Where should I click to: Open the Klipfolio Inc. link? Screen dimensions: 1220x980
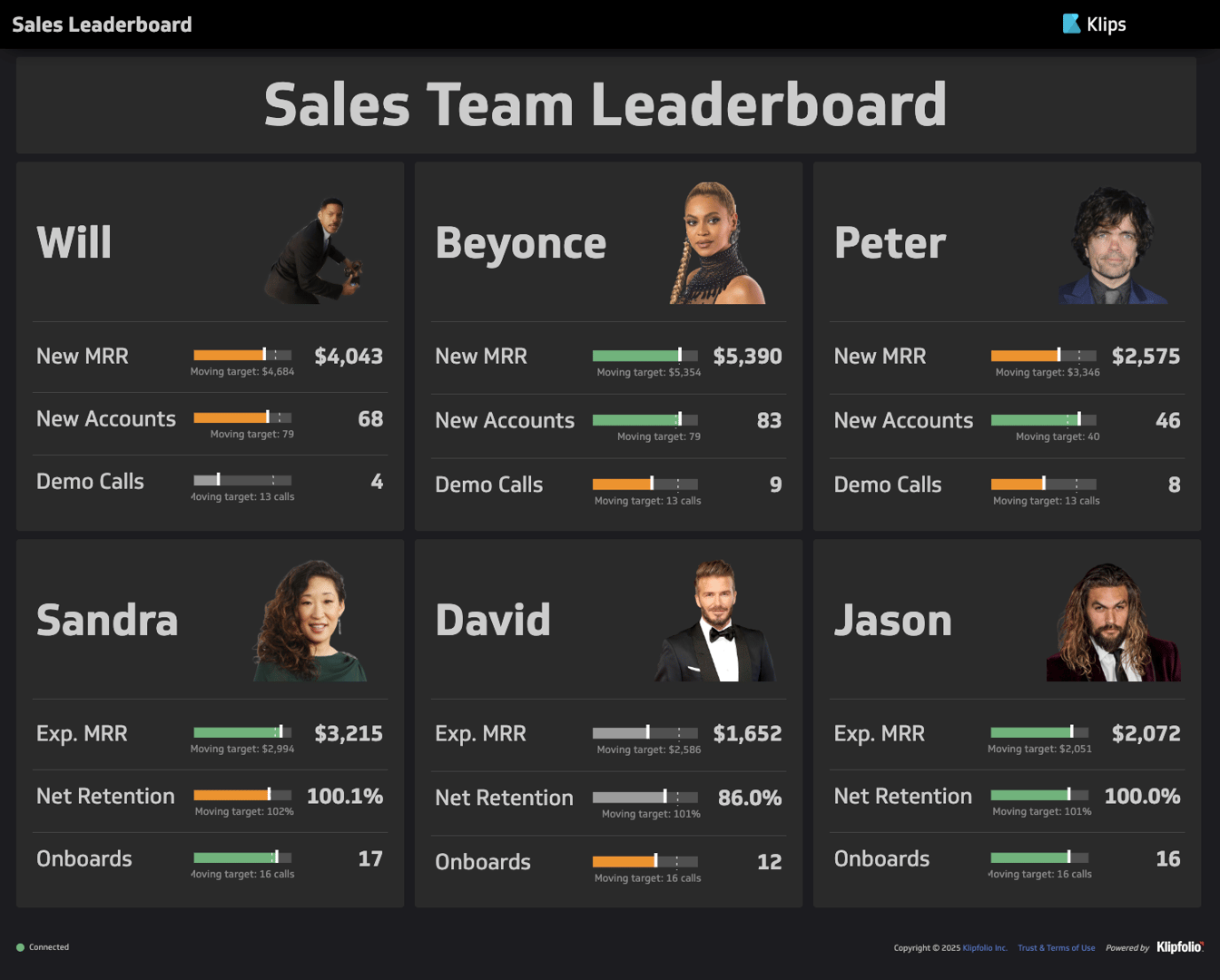(x=983, y=947)
